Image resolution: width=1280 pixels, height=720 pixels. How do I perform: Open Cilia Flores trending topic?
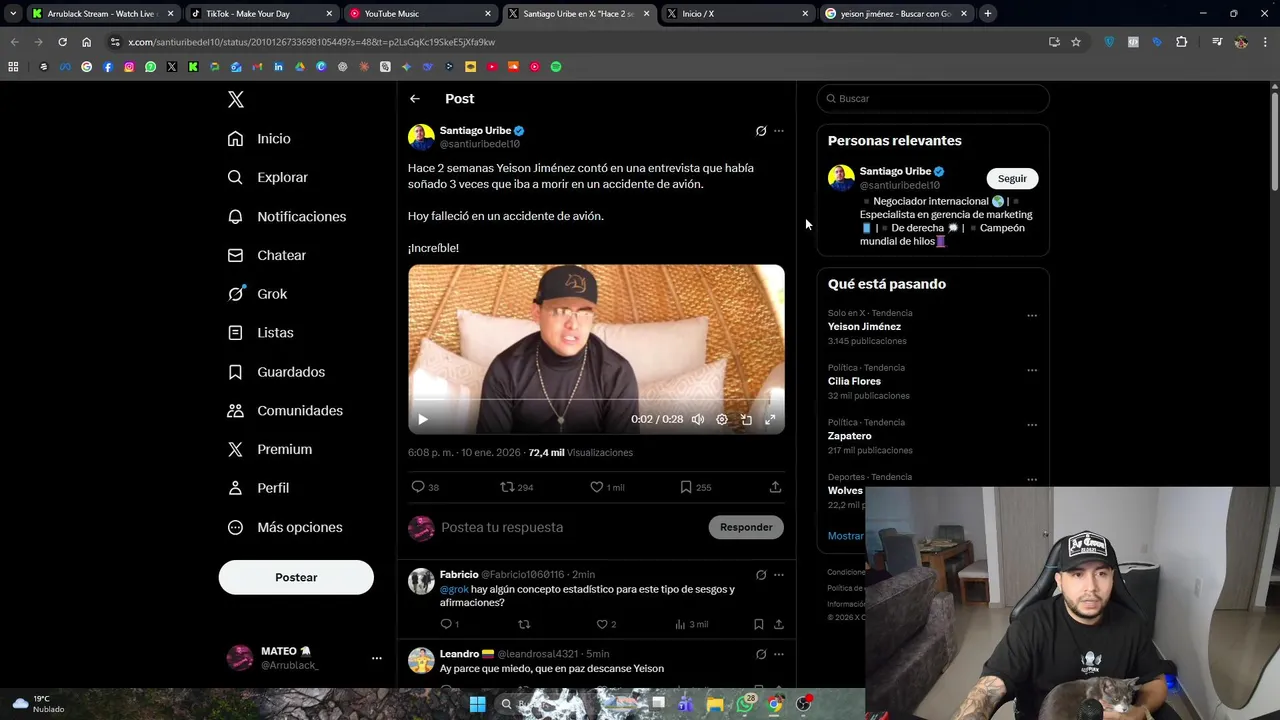854,382
